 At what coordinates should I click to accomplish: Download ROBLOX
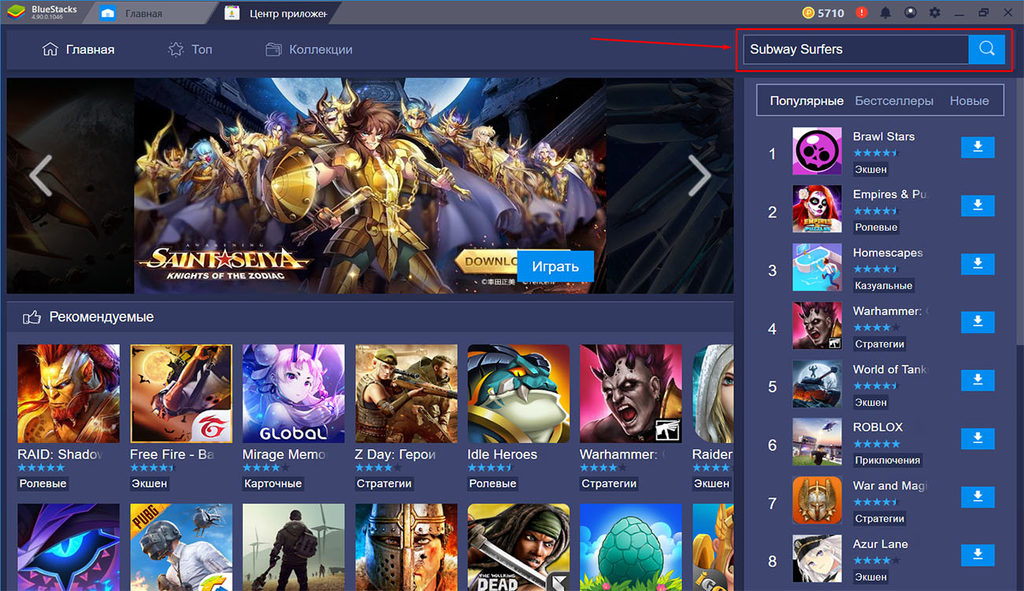pos(978,438)
